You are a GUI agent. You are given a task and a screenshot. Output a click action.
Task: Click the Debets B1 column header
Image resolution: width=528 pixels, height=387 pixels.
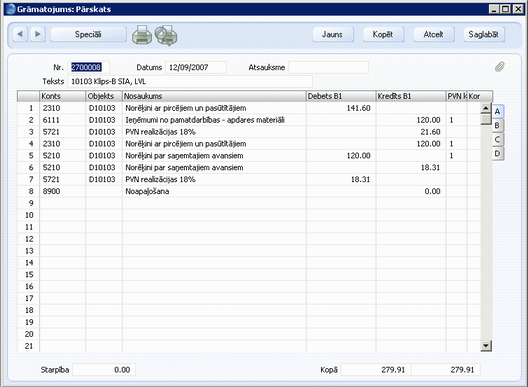click(x=341, y=96)
